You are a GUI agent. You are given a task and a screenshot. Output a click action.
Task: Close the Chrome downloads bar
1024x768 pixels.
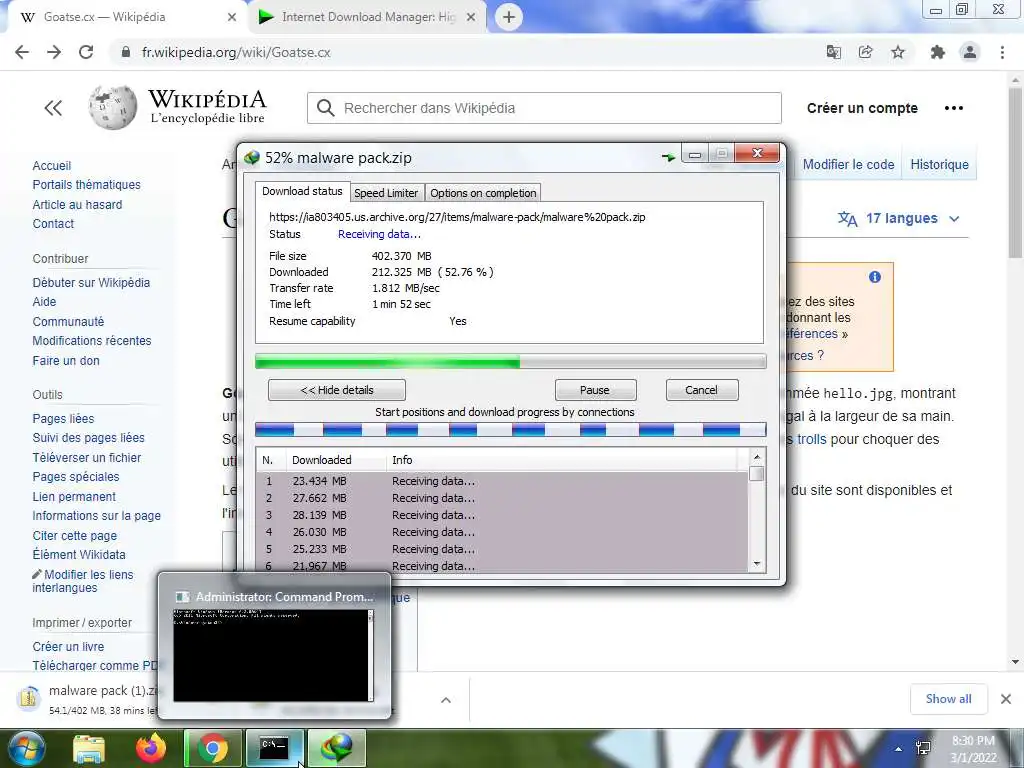(1006, 699)
